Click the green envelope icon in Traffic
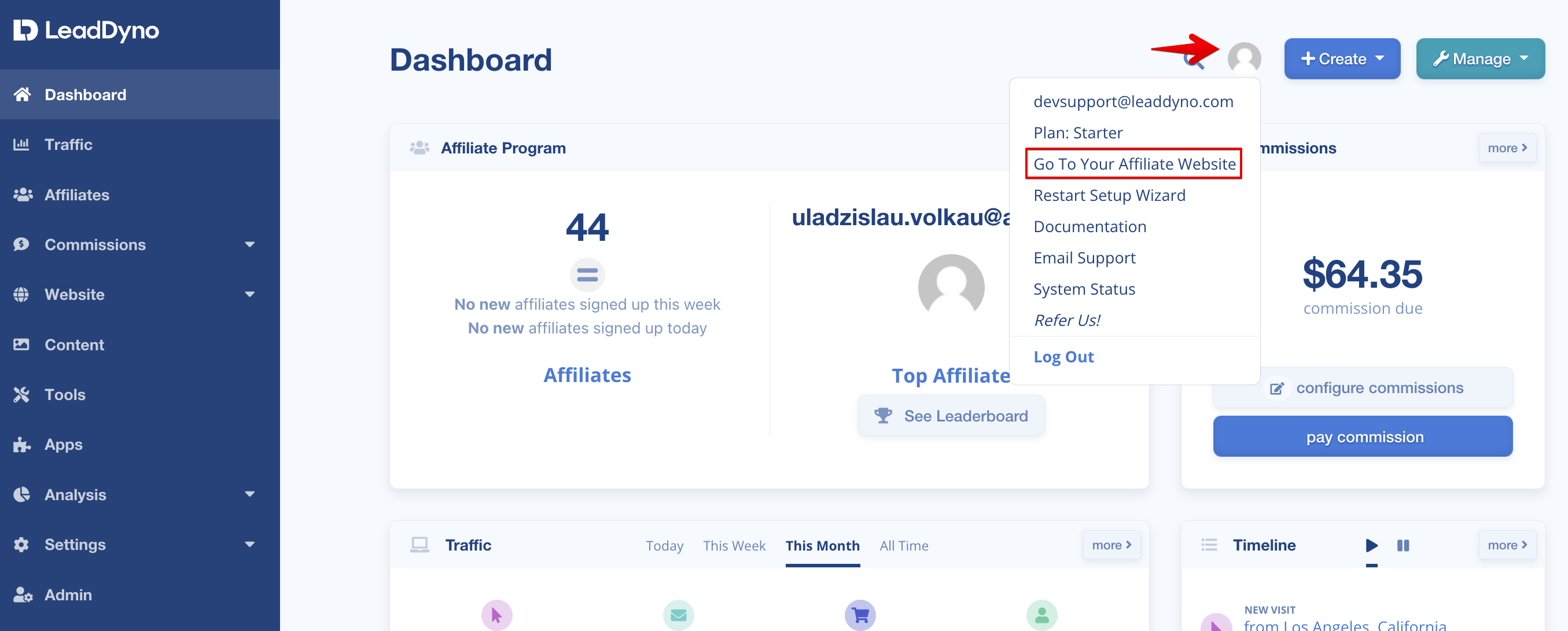 tap(678, 615)
